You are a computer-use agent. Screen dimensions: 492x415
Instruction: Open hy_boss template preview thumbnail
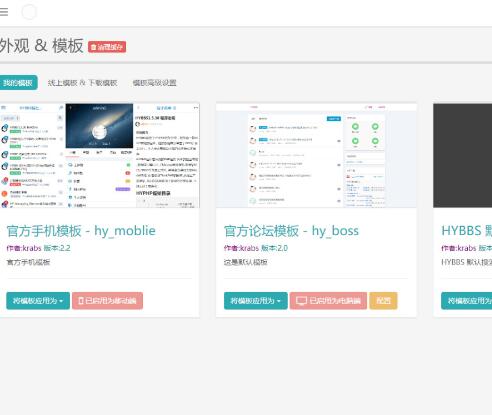click(316, 155)
